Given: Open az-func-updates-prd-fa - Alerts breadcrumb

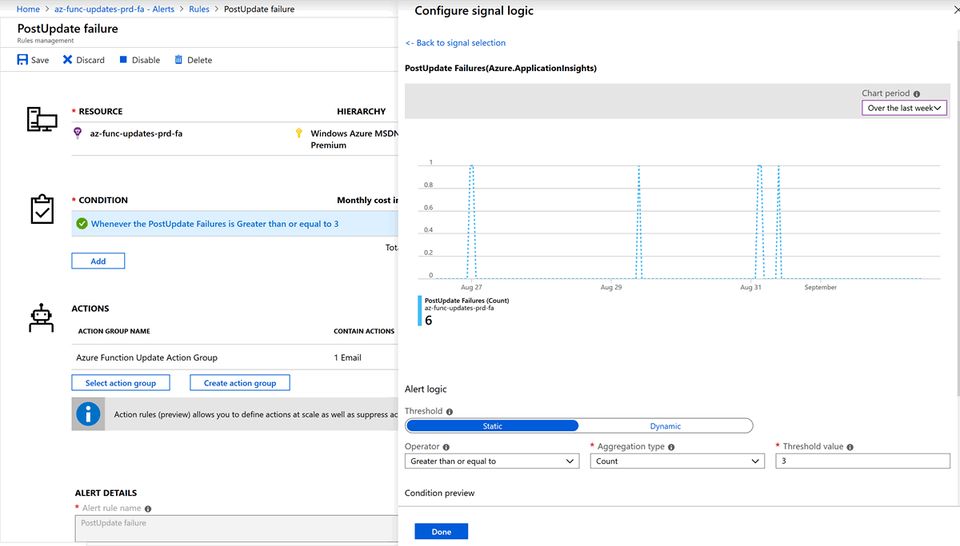Looking at the screenshot, I should click(114, 9).
